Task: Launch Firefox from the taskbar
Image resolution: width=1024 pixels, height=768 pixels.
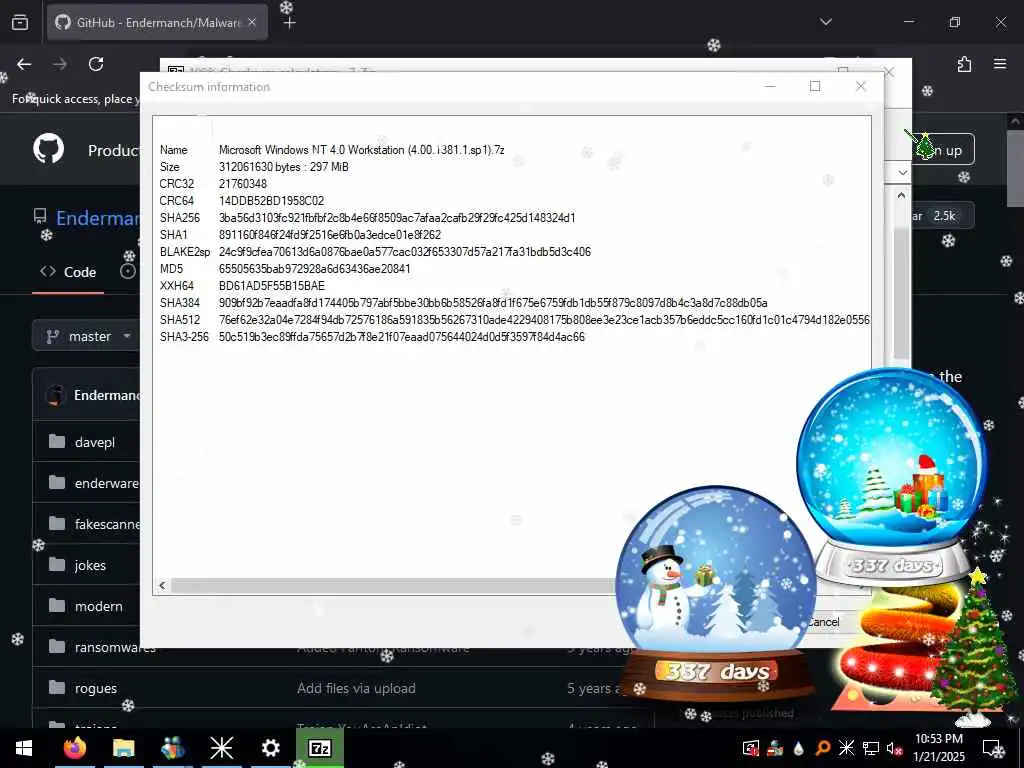Action: (x=75, y=748)
